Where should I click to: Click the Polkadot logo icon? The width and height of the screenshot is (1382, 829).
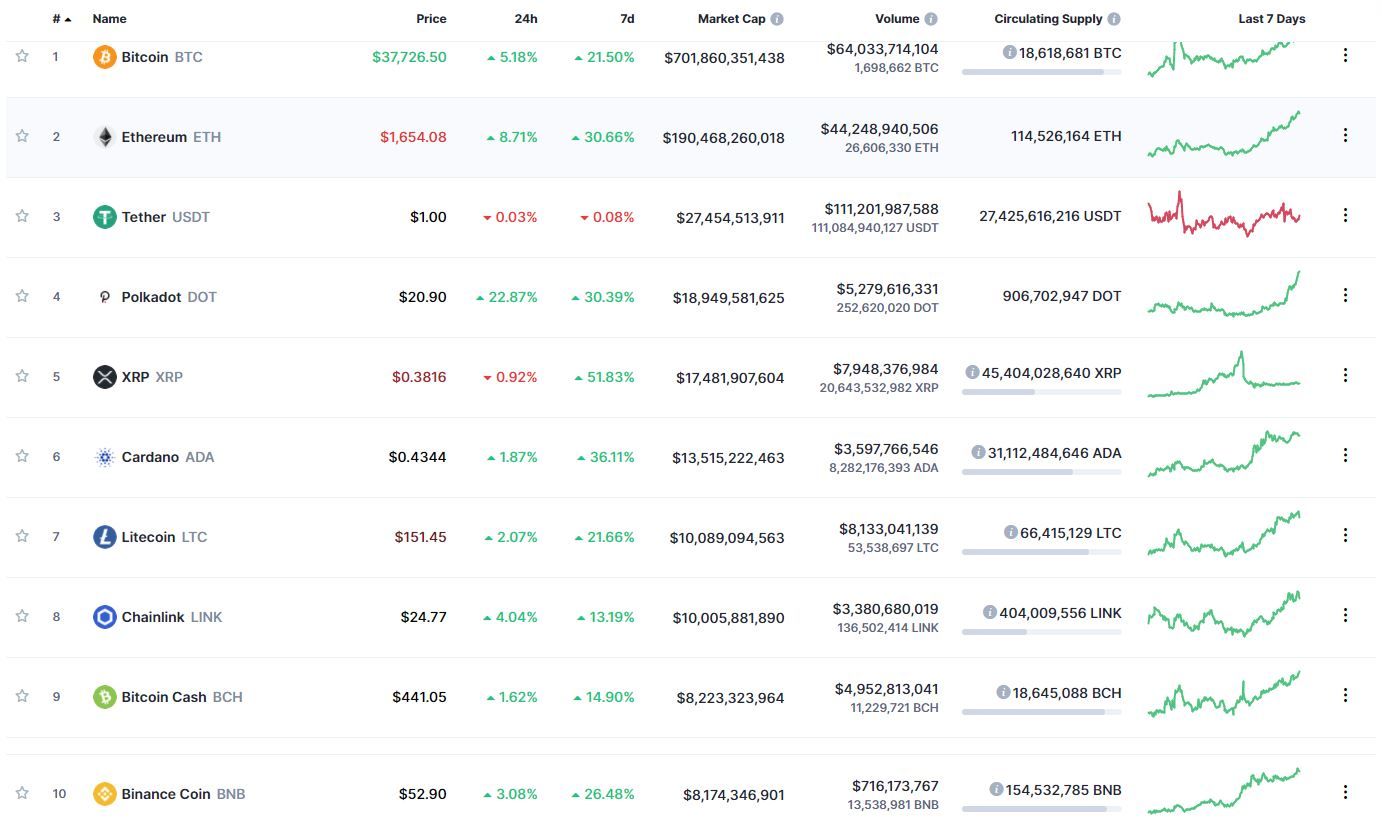[x=104, y=297]
